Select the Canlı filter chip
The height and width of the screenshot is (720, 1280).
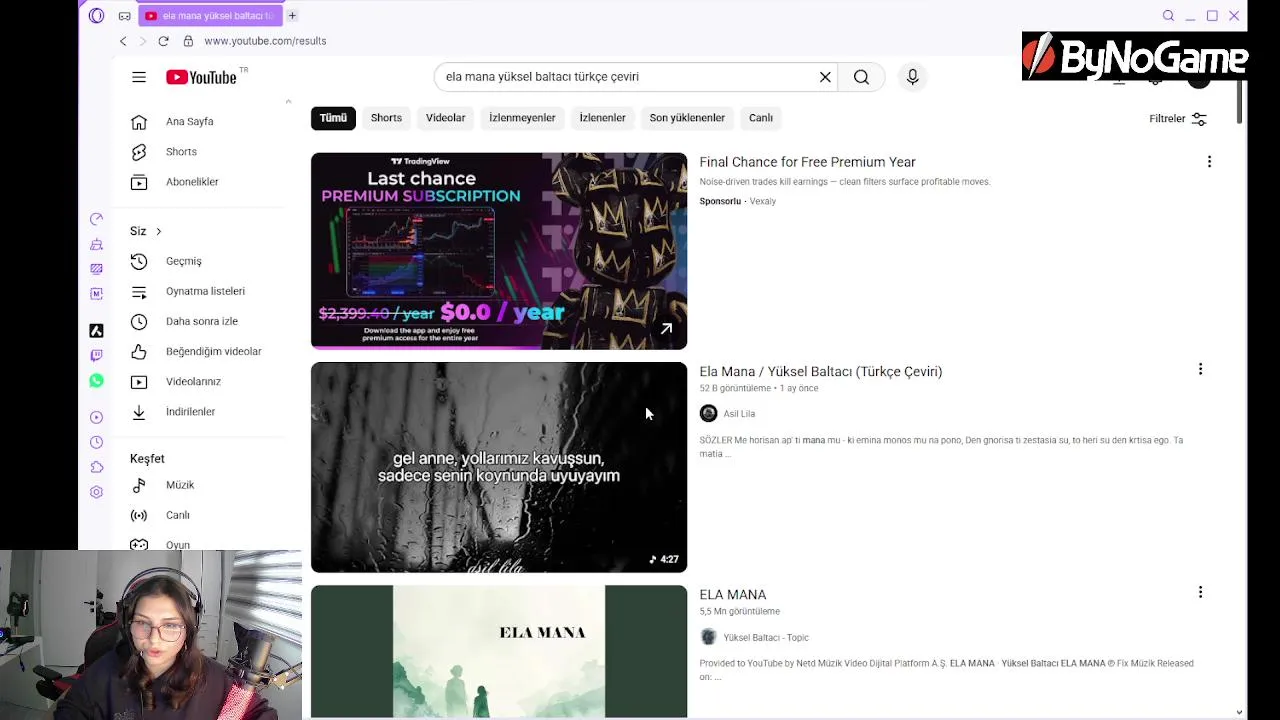click(x=760, y=118)
